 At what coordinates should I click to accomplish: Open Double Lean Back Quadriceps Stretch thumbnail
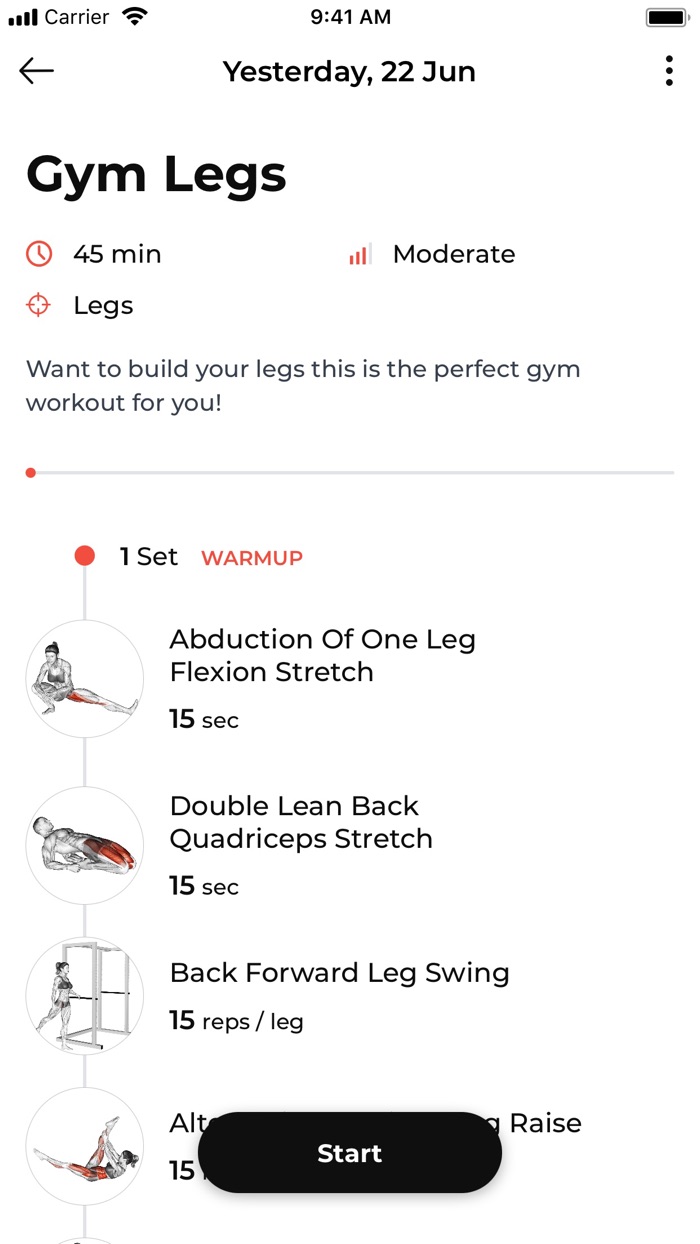85,846
